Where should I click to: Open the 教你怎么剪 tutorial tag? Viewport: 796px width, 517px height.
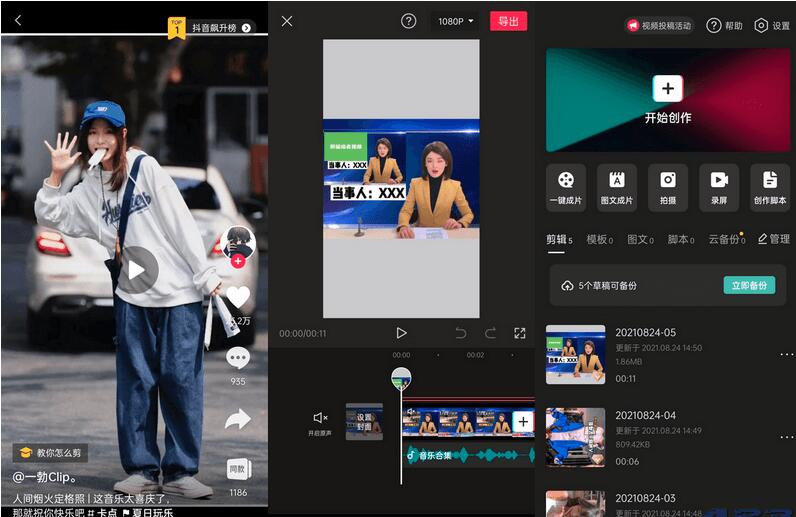pos(50,453)
